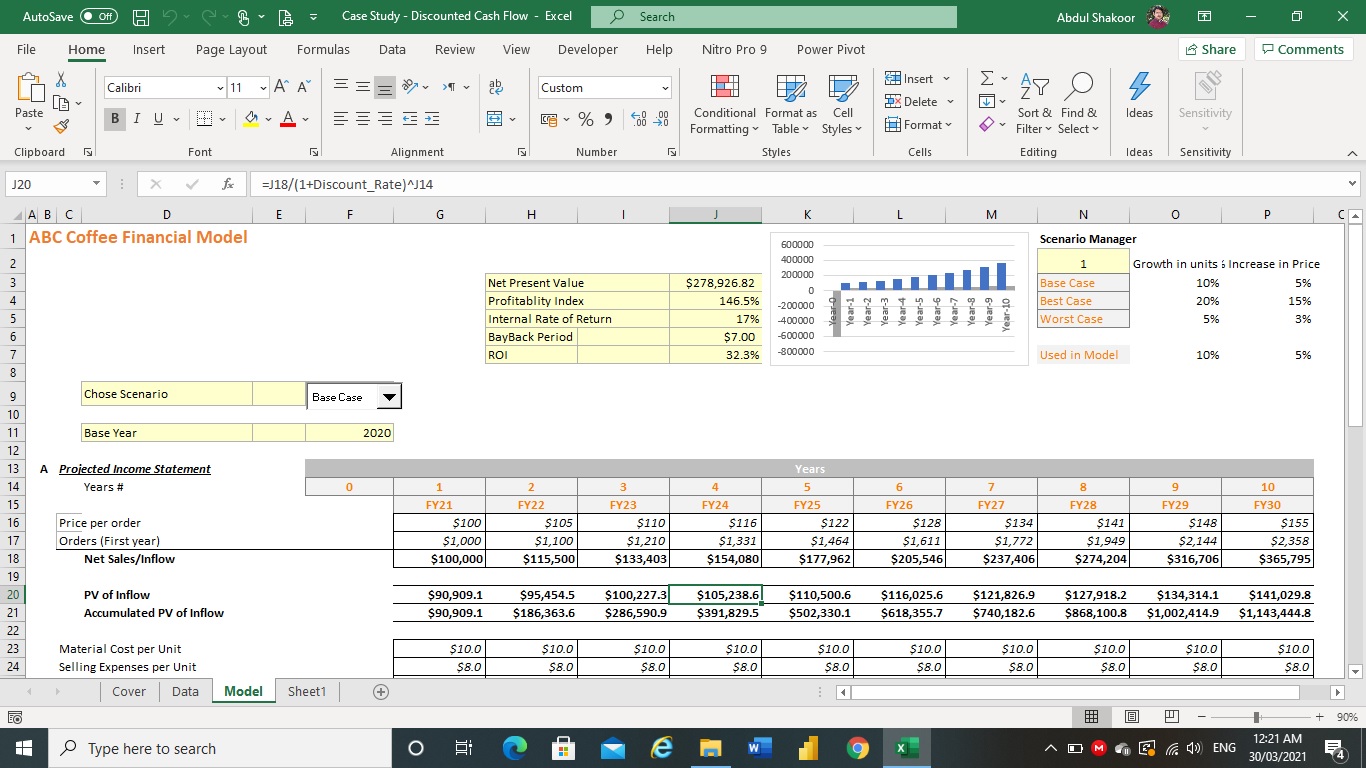This screenshot has height=768, width=1366.
Task: Insert function using the fx icon
Action: click(228, 184)
